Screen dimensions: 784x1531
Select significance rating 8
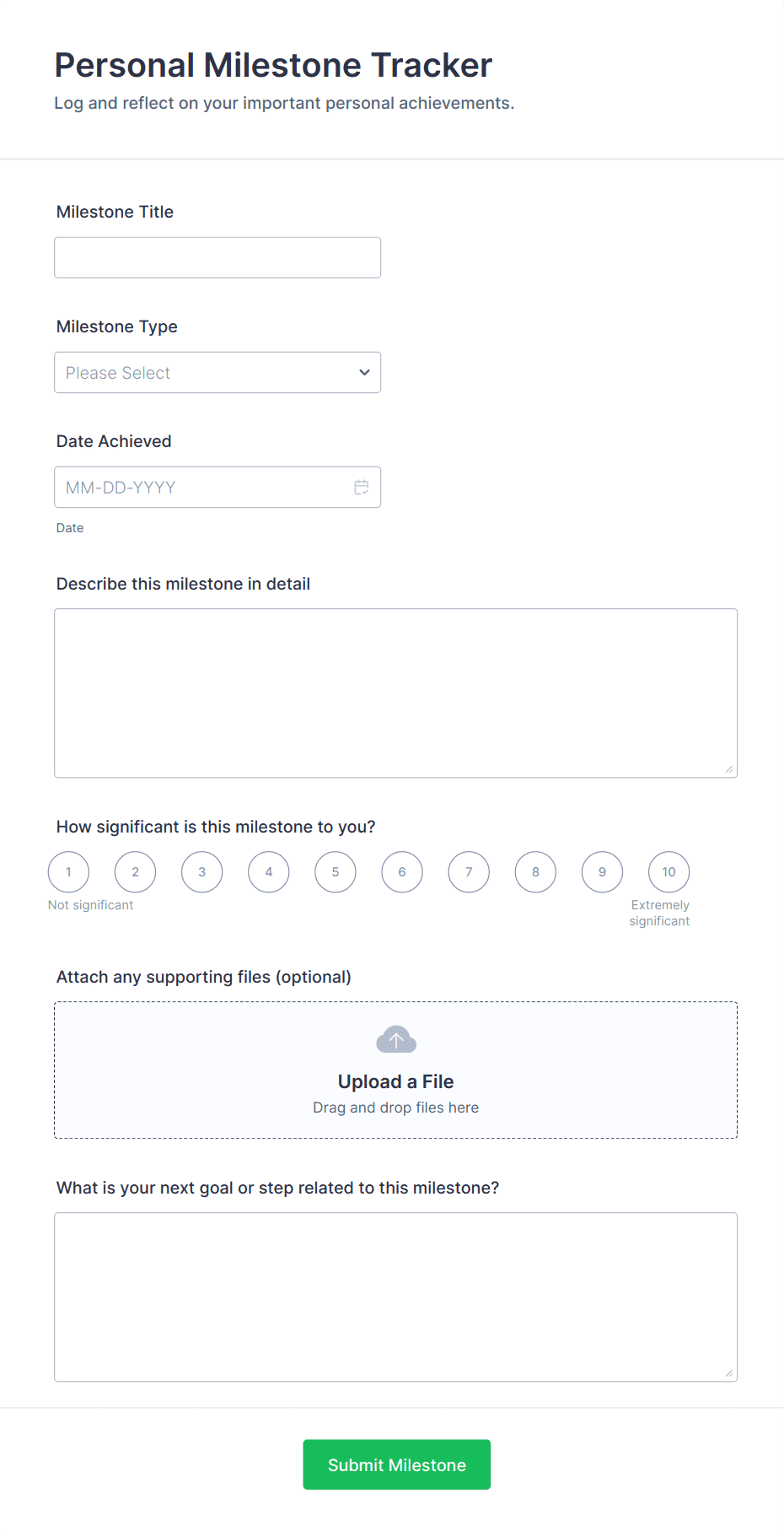pos(535,871)
